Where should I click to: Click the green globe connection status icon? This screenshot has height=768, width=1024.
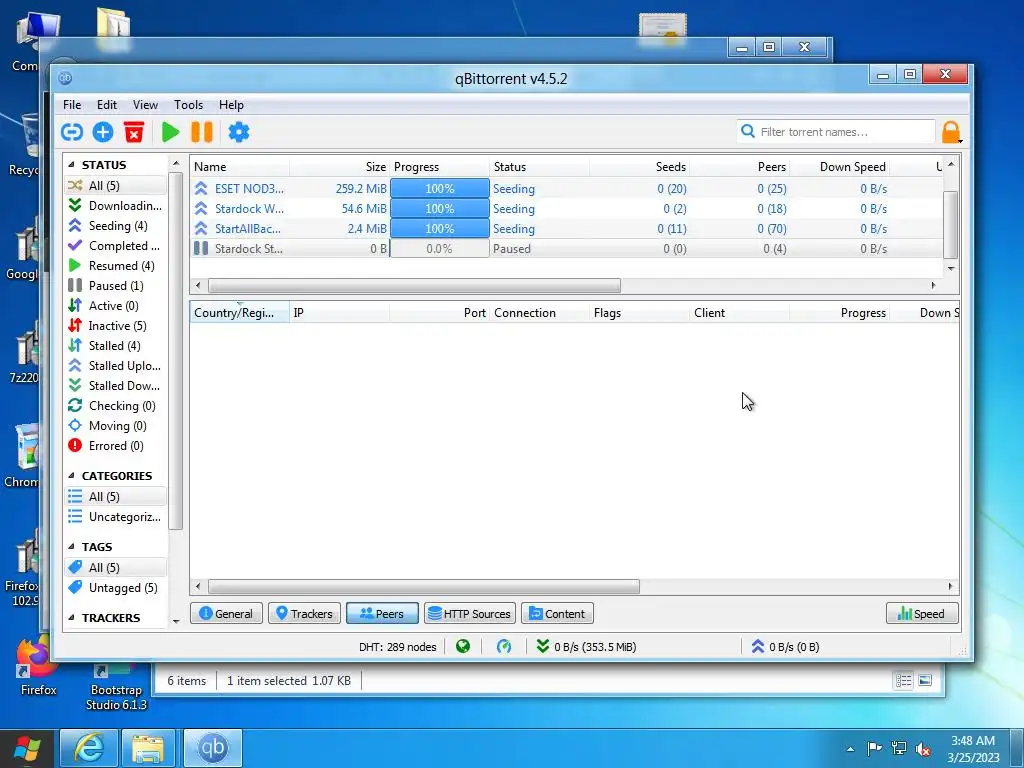point(463,647)
